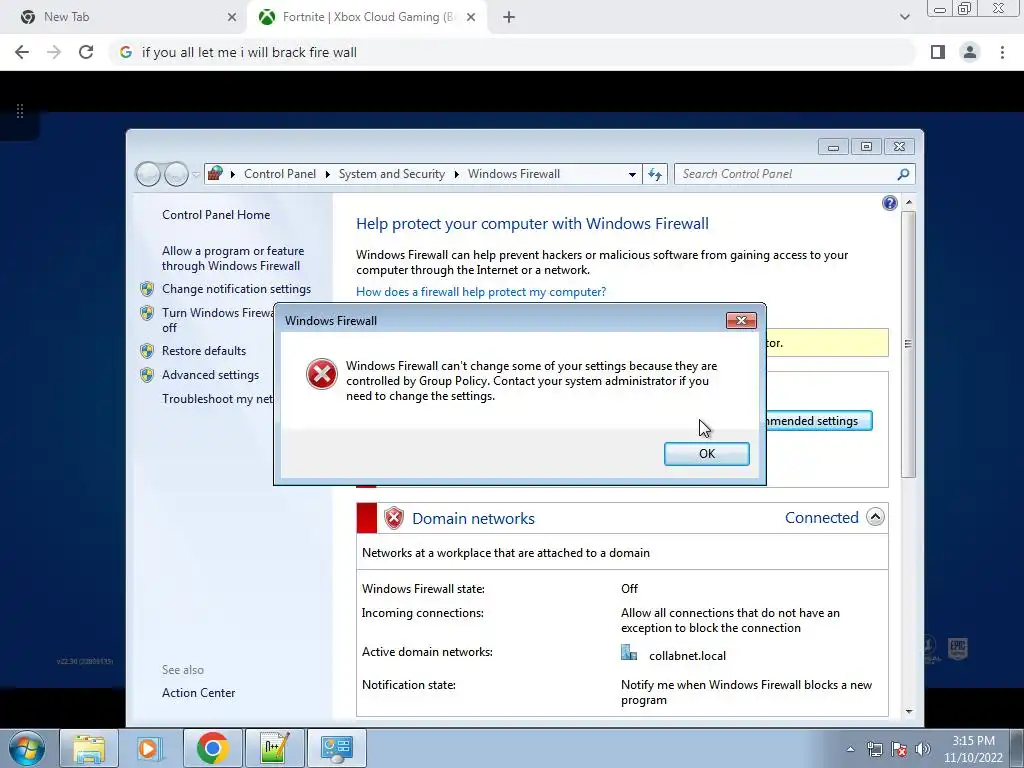Click Chrome forward arrow

54,52
